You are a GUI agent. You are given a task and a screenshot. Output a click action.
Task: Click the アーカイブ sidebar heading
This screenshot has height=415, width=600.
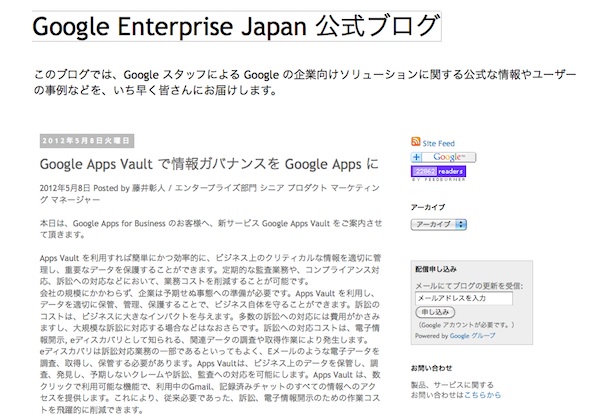pos(428,207)
